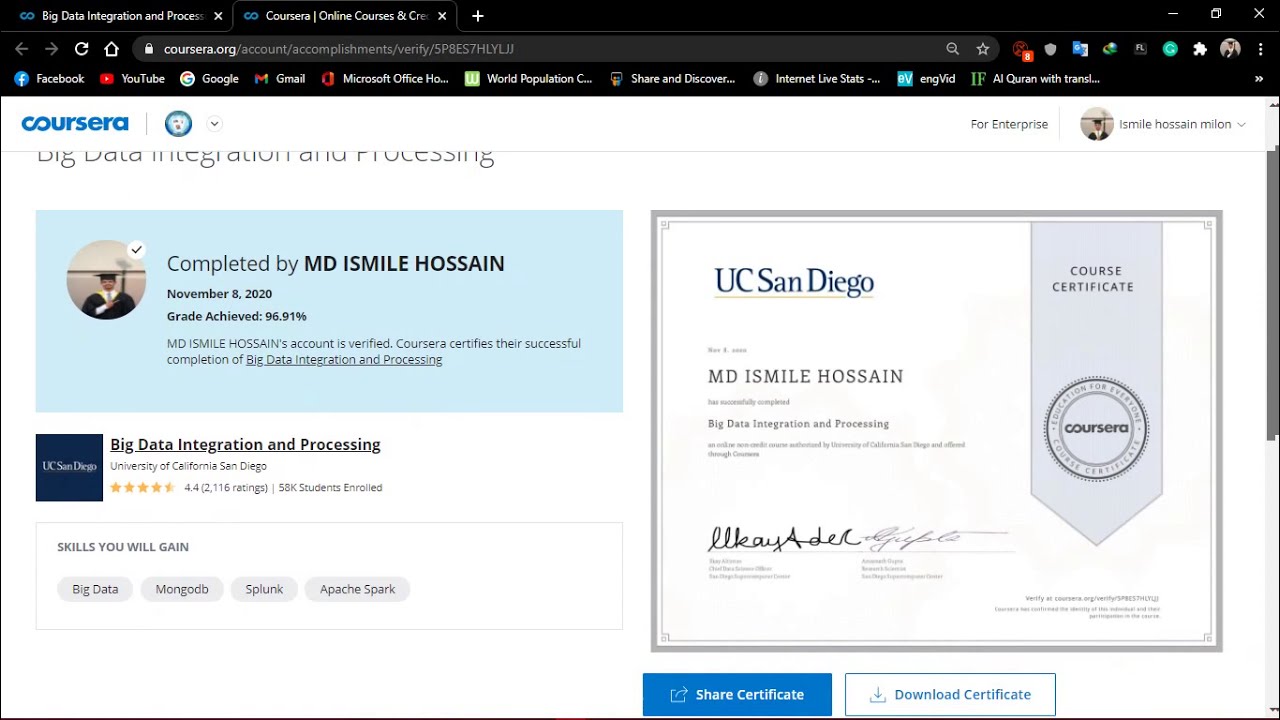Select the Splunk skill tag
Viewport: 1280px width, 720px height.
264,589
